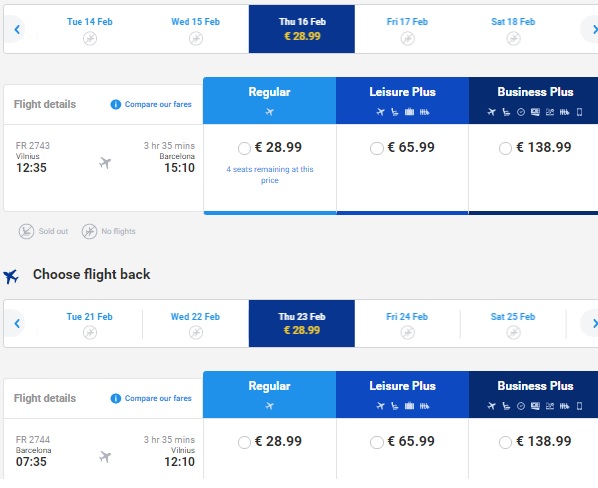
Task: Click the No flights legend icon
Action: click(89, 231)
